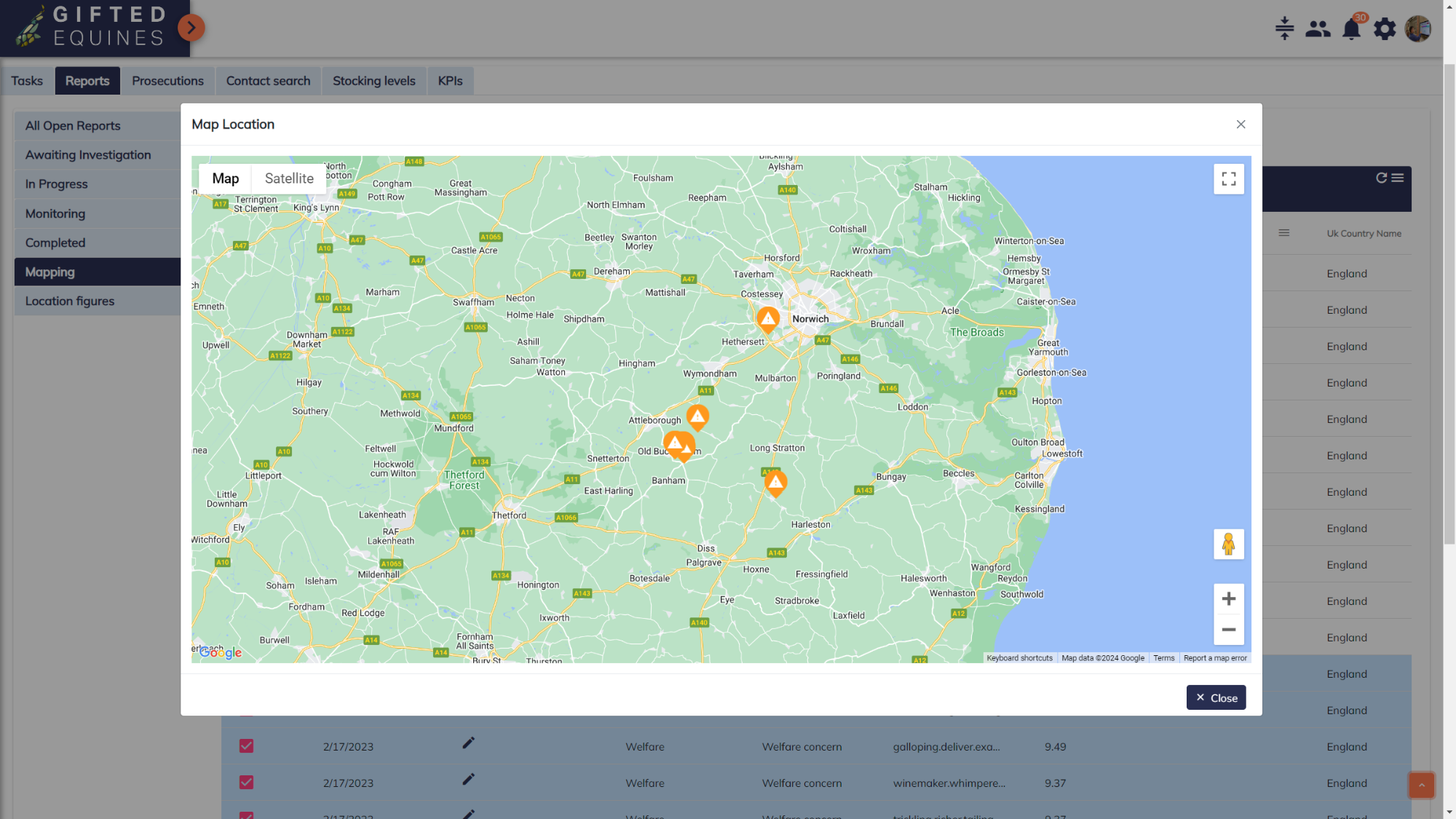Sort by Uk Country Name column header
This screenshot has width=1456, height=819.
[x=1364, y=234]
